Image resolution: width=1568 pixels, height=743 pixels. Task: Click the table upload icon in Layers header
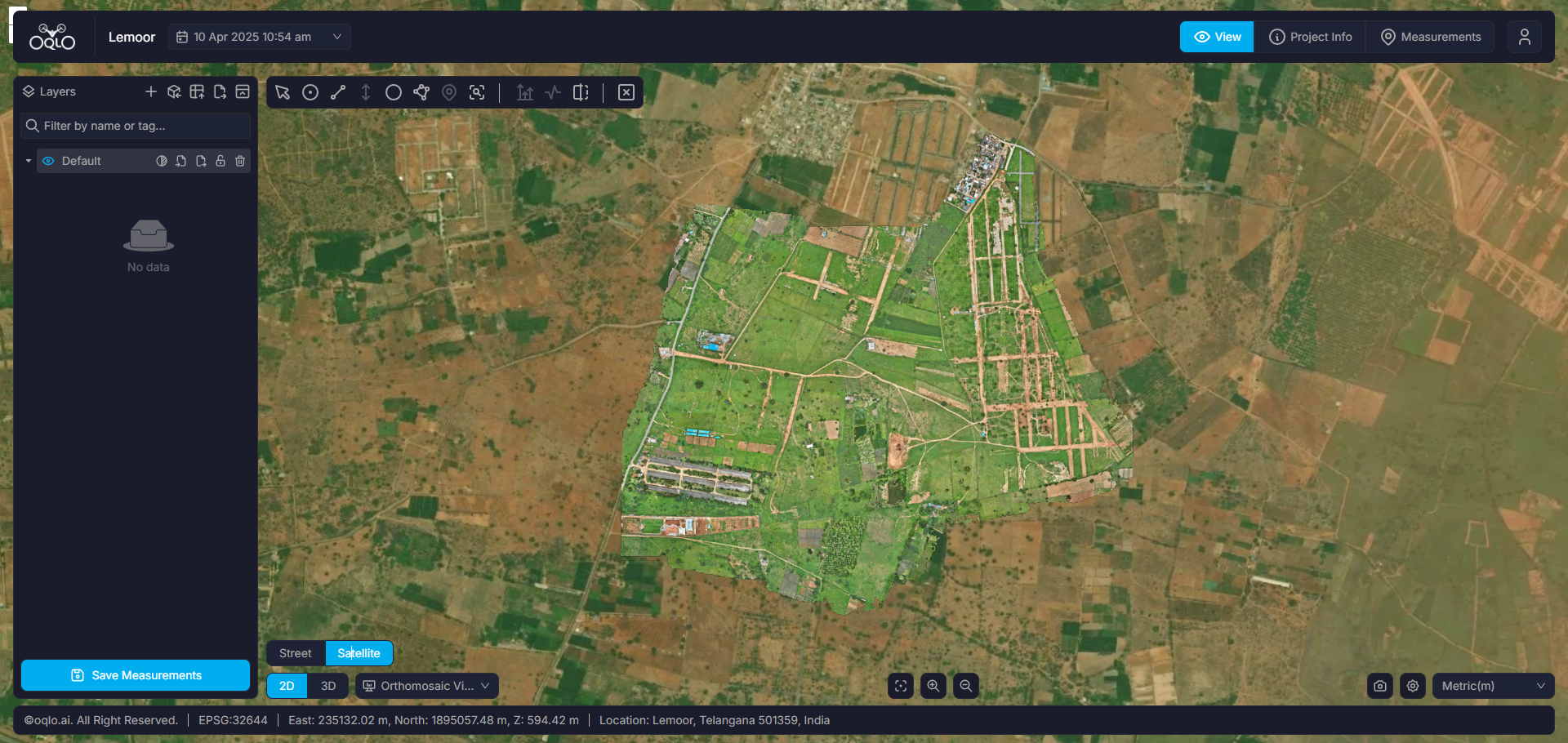[197, 91]
